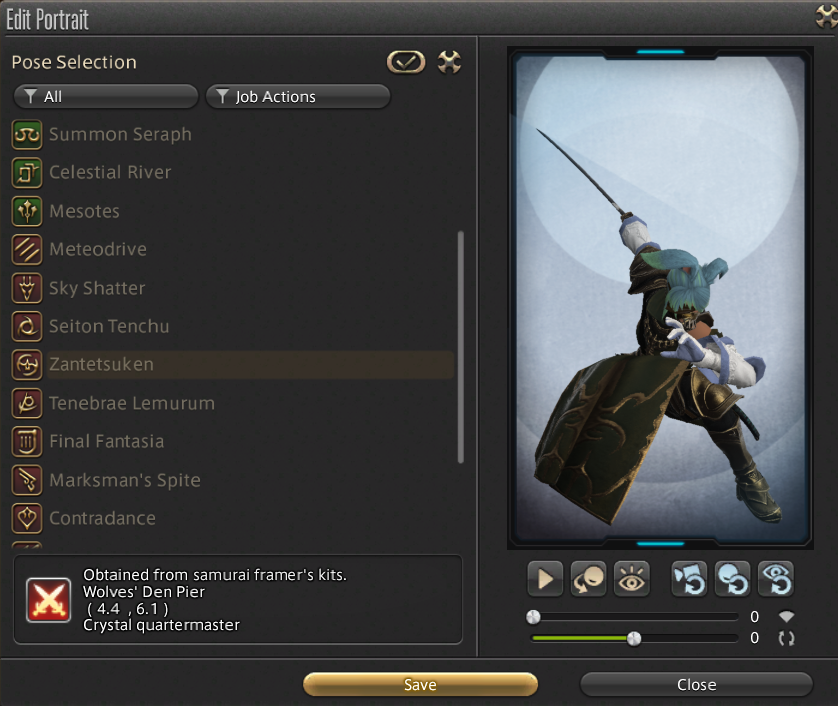
Task: Reset camera position button
Action: pos(689,579)
